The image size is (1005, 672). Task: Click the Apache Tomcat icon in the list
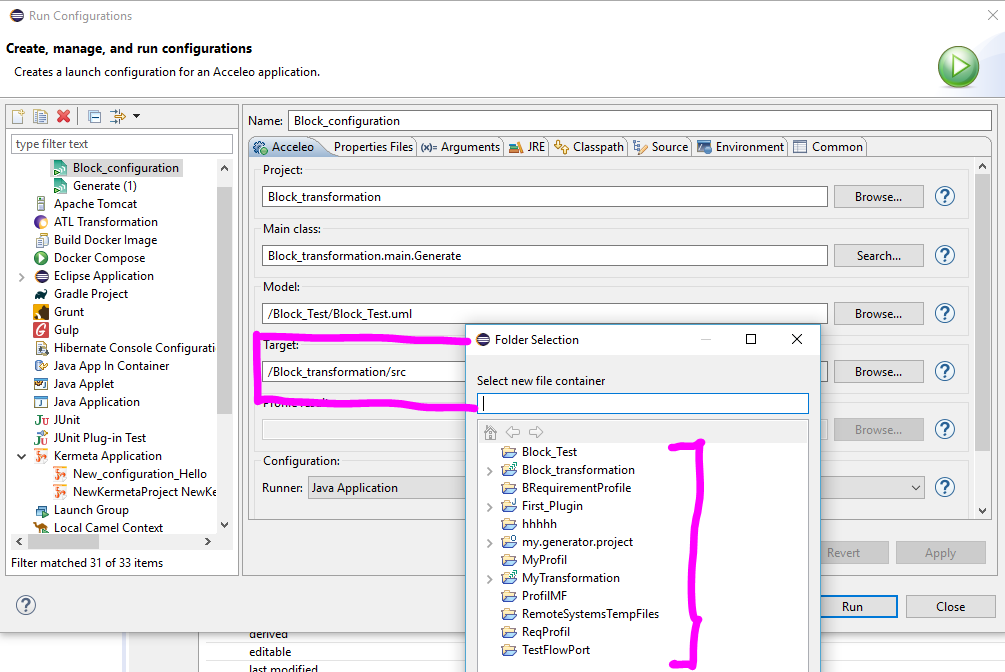41,204
